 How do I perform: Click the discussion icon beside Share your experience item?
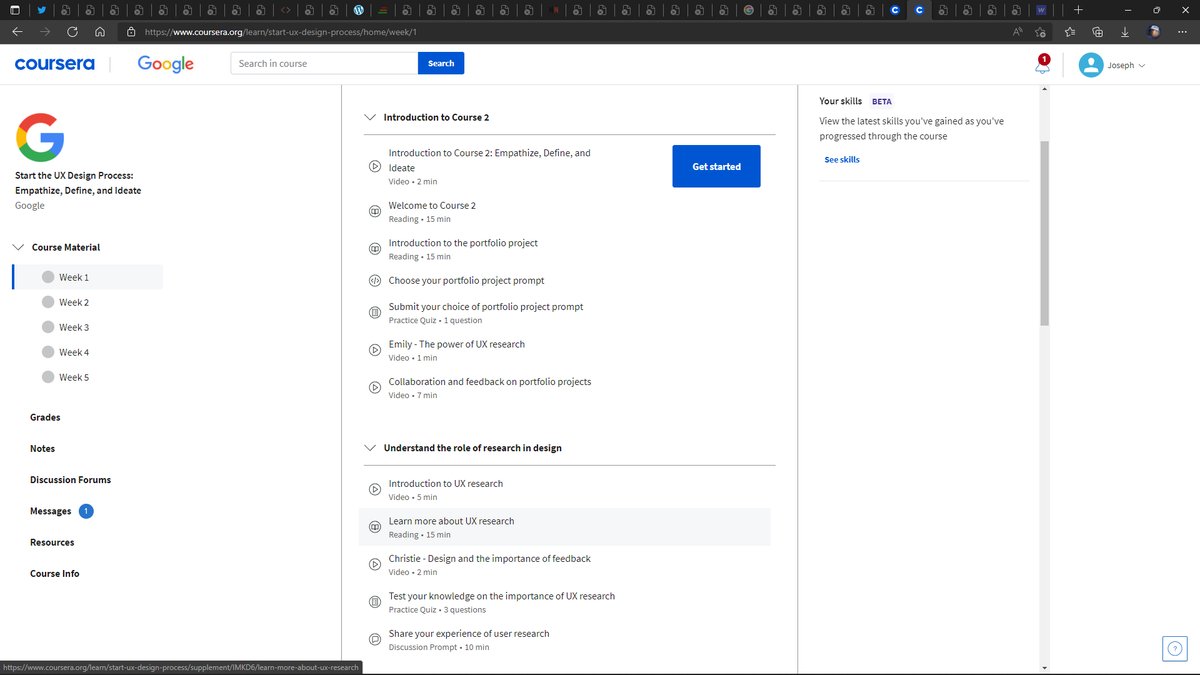click(375, 639)
